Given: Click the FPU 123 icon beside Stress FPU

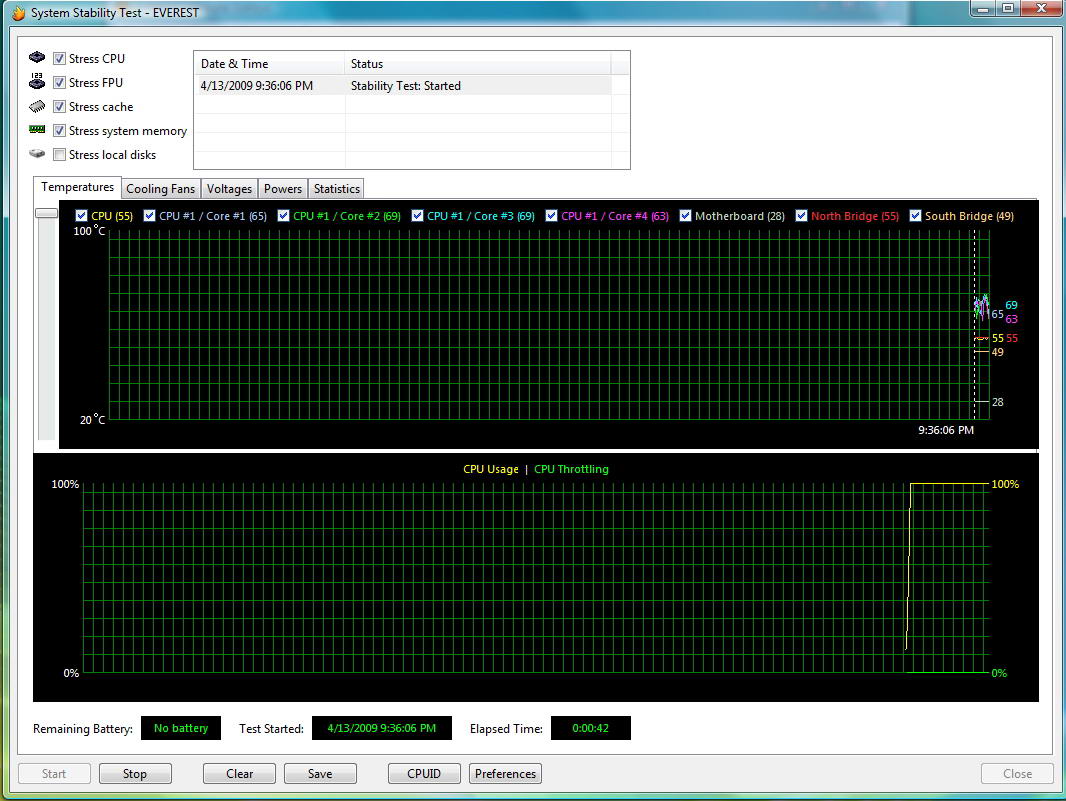Looking at the screenshot, I should 37,82.
